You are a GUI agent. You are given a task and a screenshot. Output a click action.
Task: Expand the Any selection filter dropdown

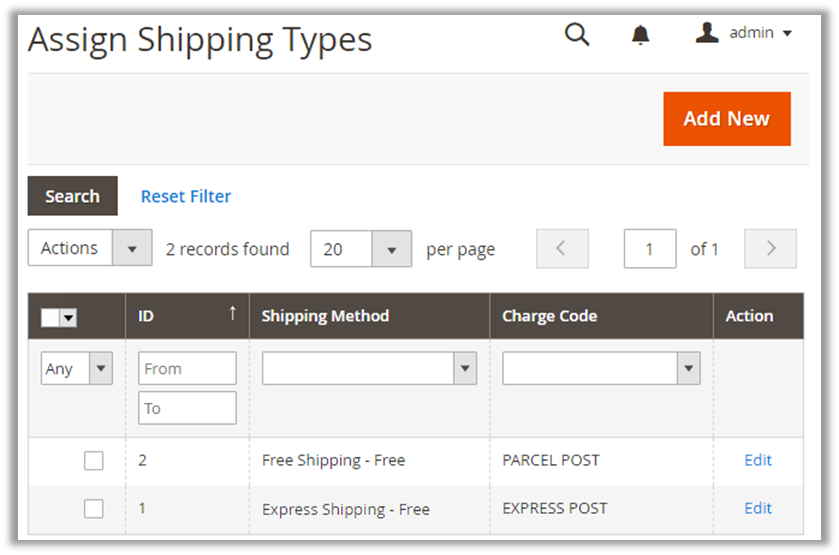[76, 369]
